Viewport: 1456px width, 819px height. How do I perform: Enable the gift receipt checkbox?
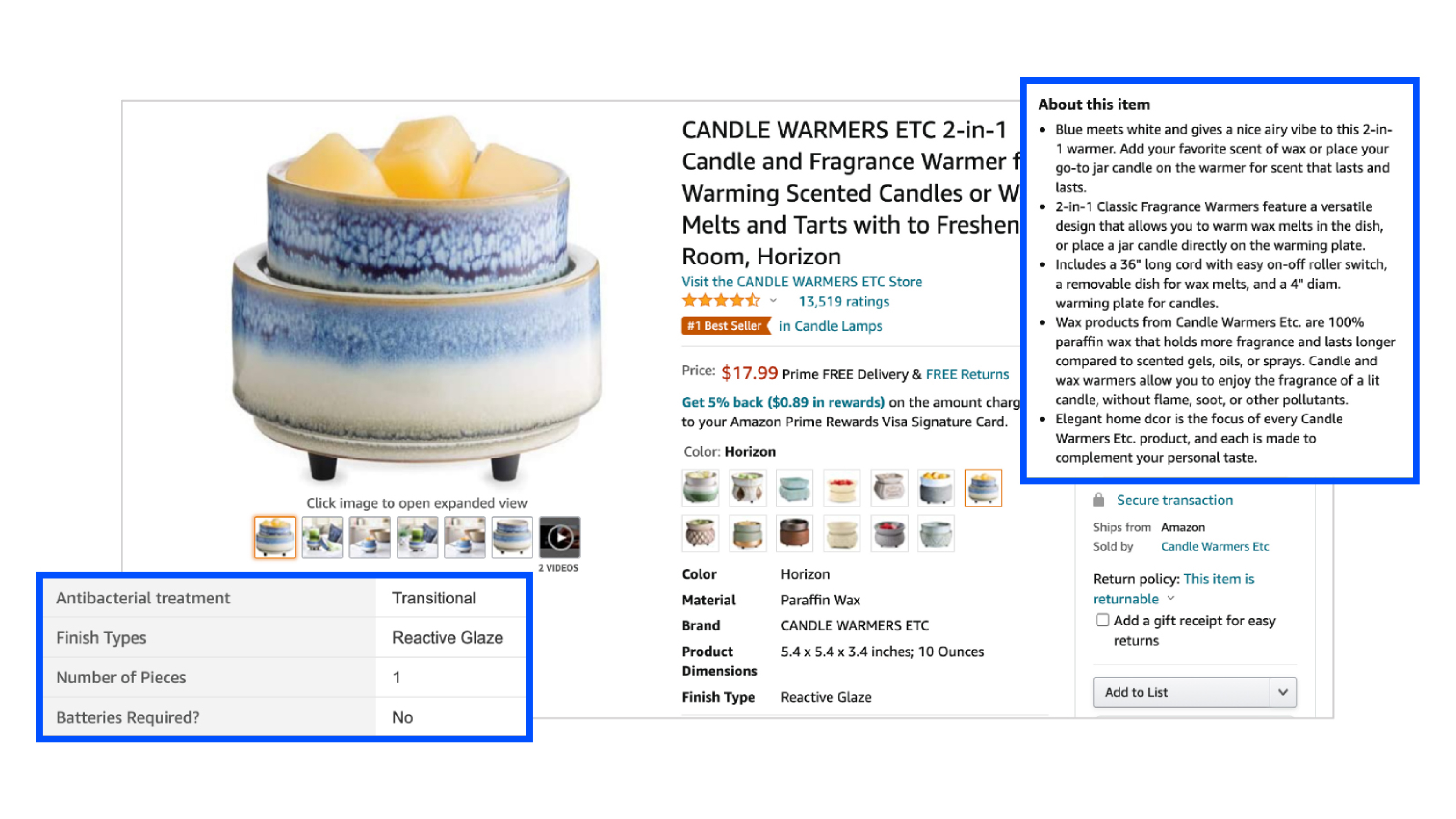tap(1102, 620)
